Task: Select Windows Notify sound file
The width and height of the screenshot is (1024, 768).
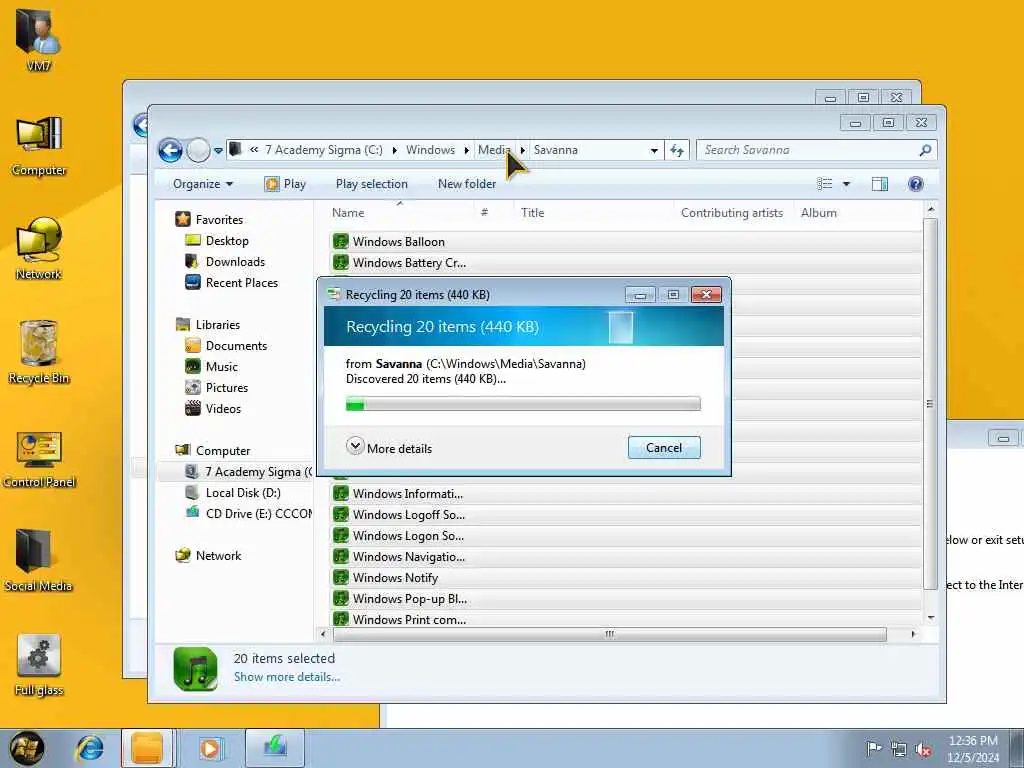Action: [x=394, y=577]
